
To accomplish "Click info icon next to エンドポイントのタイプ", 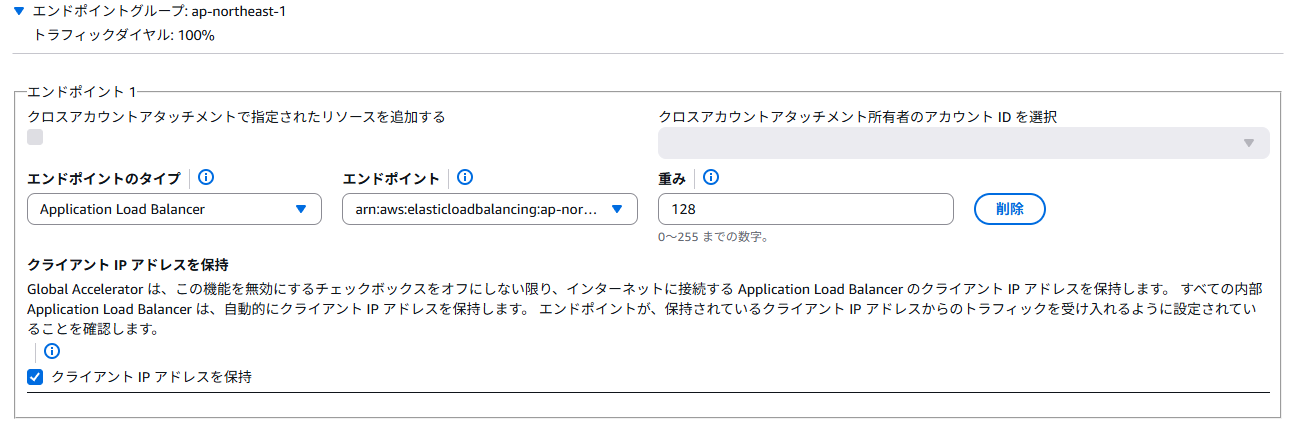I will pyautogui.click(x=207, y=178).
